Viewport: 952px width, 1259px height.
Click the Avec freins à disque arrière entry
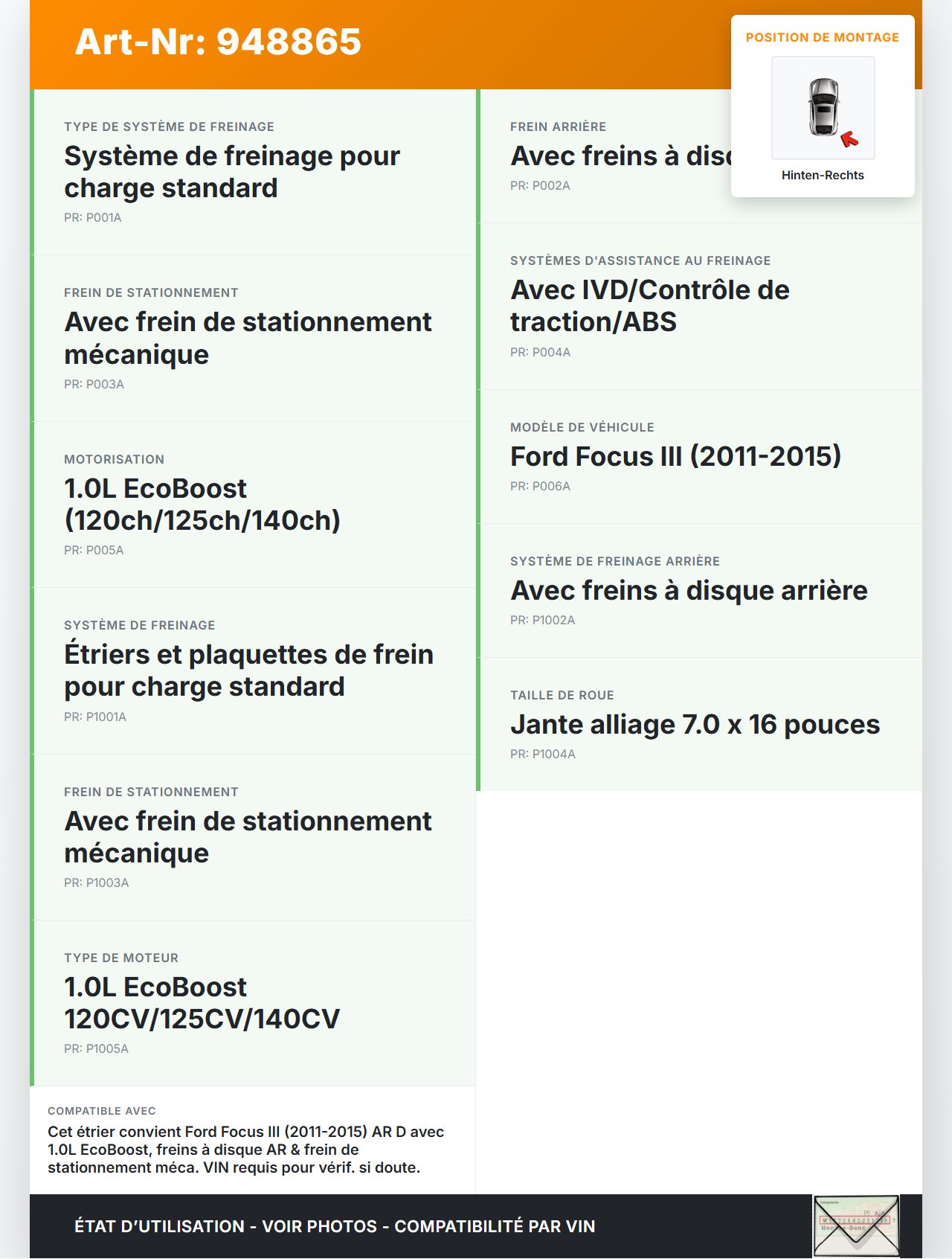pos(689,590)
